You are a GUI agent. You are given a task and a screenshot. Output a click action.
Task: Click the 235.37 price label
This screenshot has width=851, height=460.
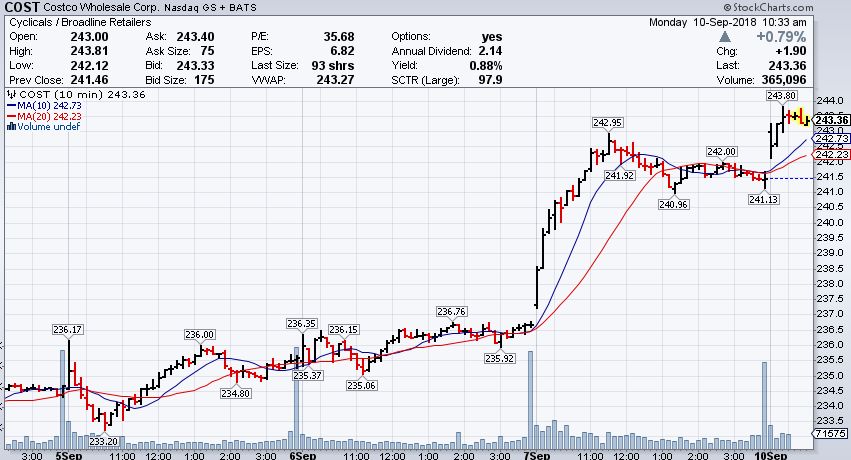[307, 375]
